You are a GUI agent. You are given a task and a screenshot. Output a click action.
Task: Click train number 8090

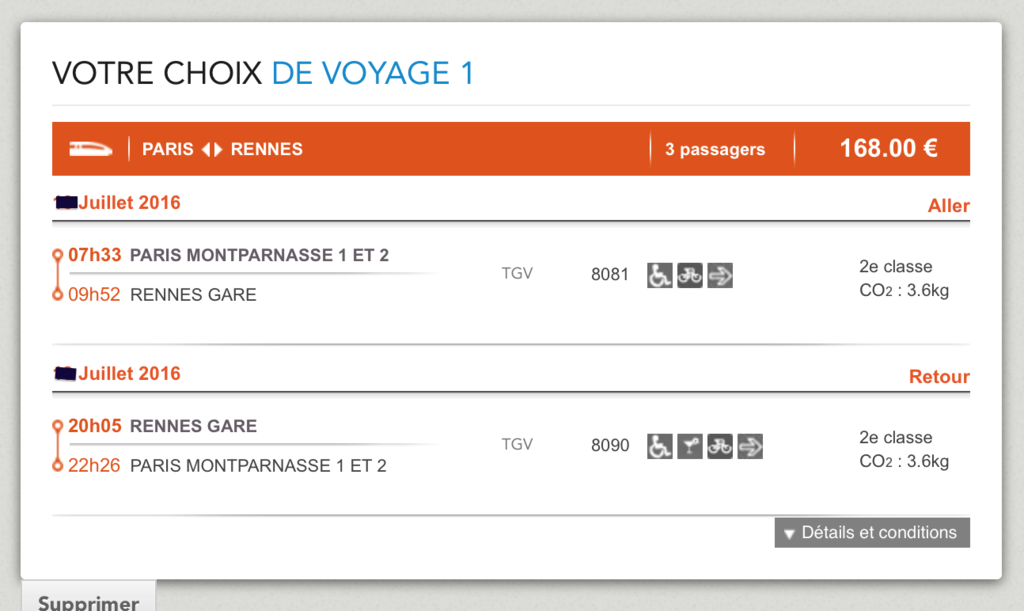tap(610, 445)
